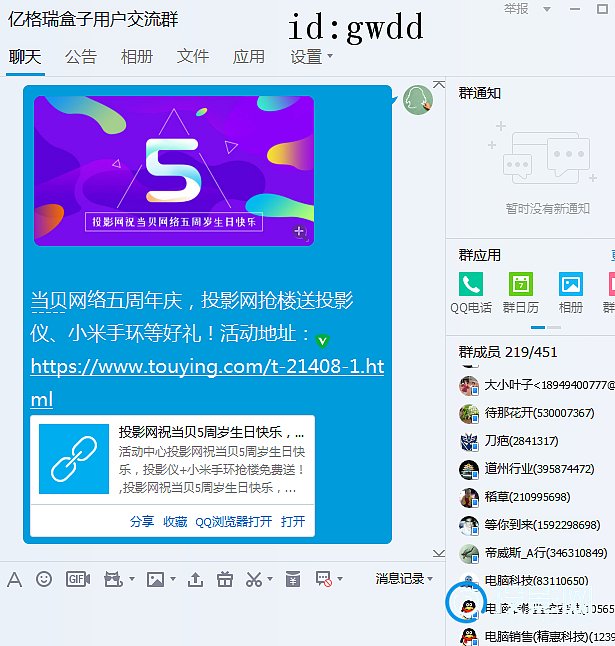The width and height of the screenshot is (615, 646).
Task: Open the font style tool (A icon)
Action: pyautogui.click(x=14, y=580)
